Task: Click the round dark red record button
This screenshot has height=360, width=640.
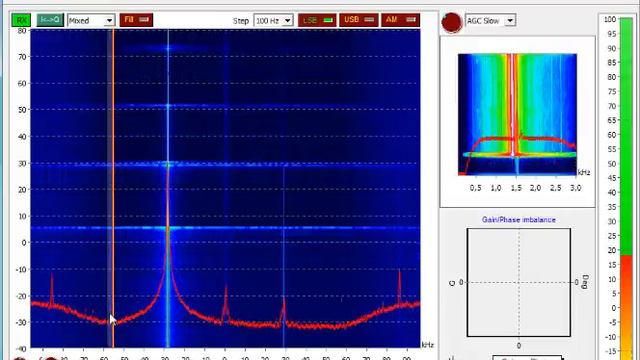Action: click(452, 22)
